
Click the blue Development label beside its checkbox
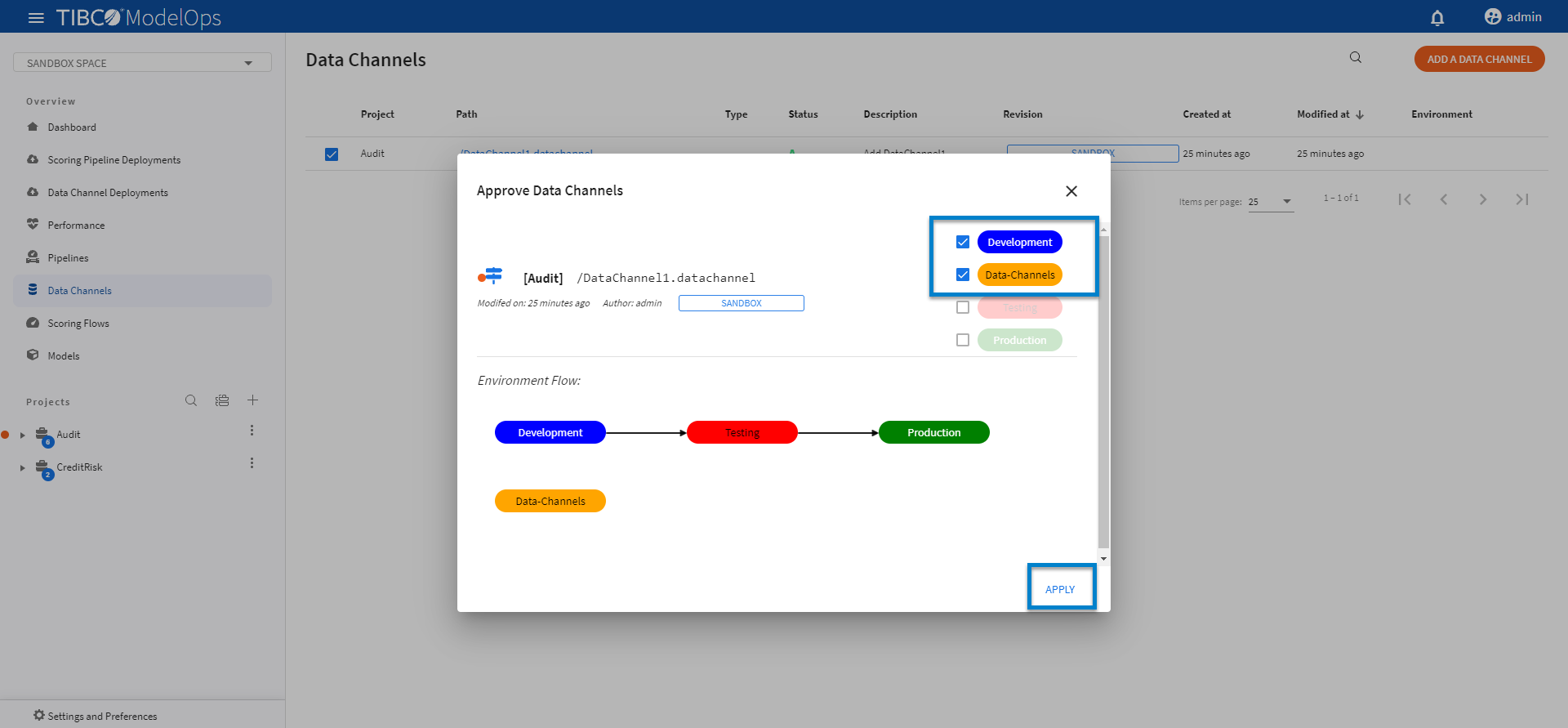click(1019, 242)
